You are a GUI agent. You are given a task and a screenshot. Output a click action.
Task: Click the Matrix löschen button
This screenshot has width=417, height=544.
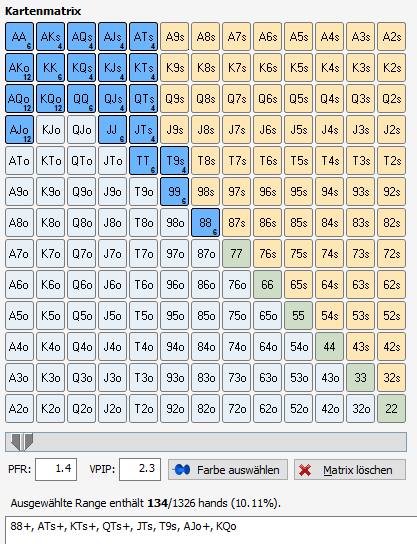(x=350, y=470)
